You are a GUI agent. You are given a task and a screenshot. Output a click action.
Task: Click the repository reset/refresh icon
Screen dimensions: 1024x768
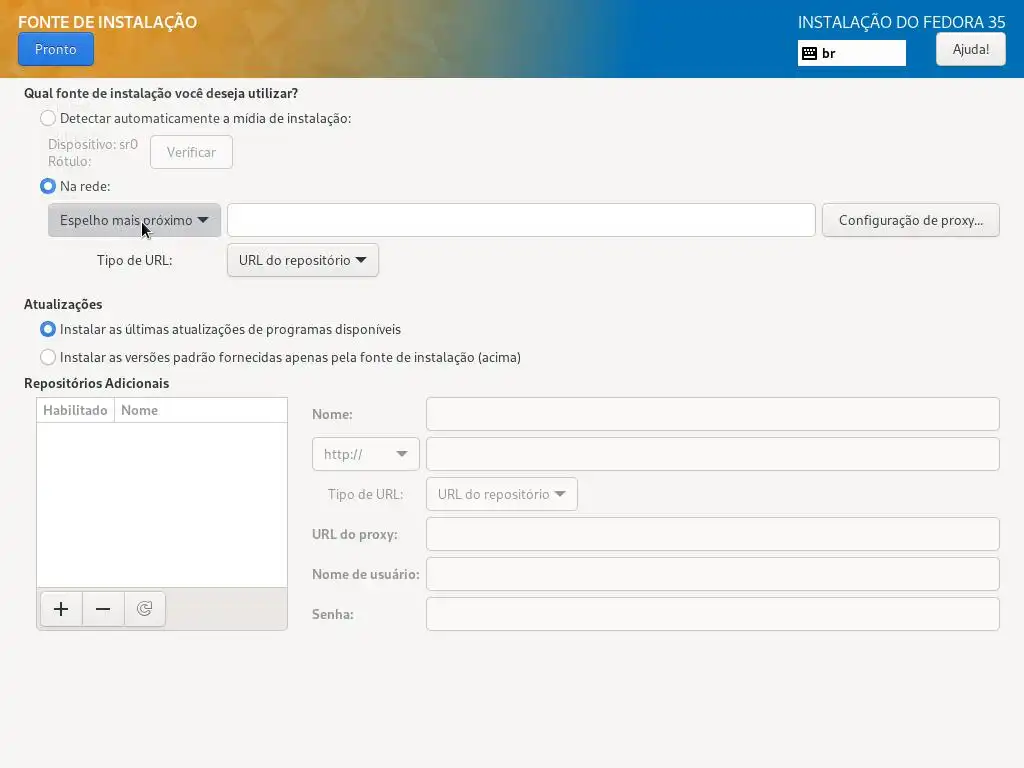144,609
